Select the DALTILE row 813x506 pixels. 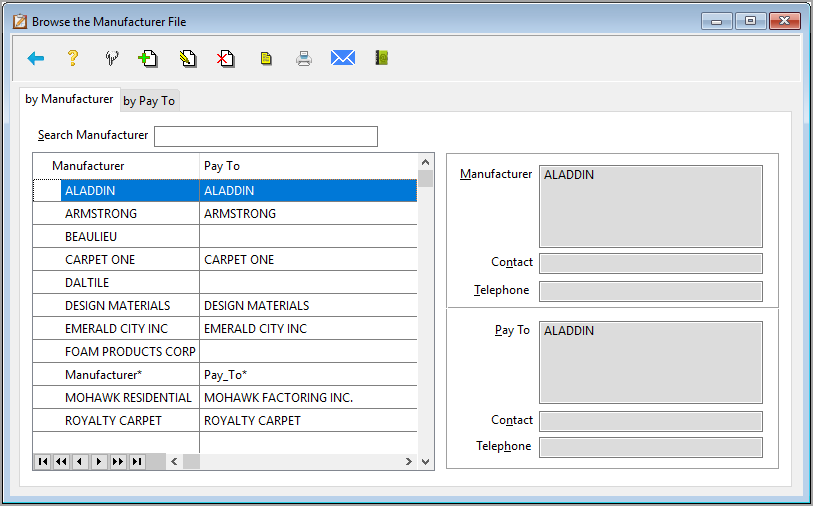click(x=225, y=283)
